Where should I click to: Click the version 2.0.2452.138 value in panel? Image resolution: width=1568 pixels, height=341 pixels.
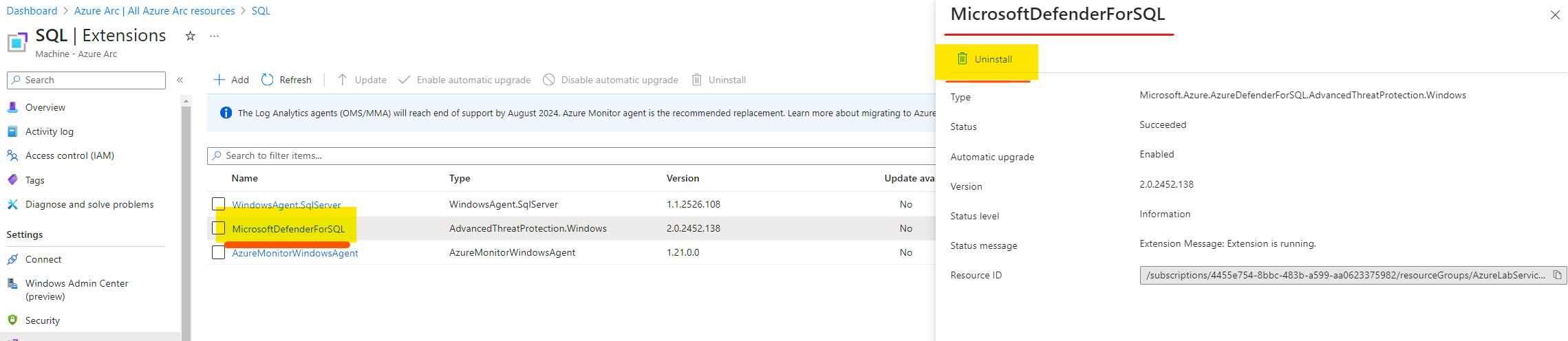1166,184
